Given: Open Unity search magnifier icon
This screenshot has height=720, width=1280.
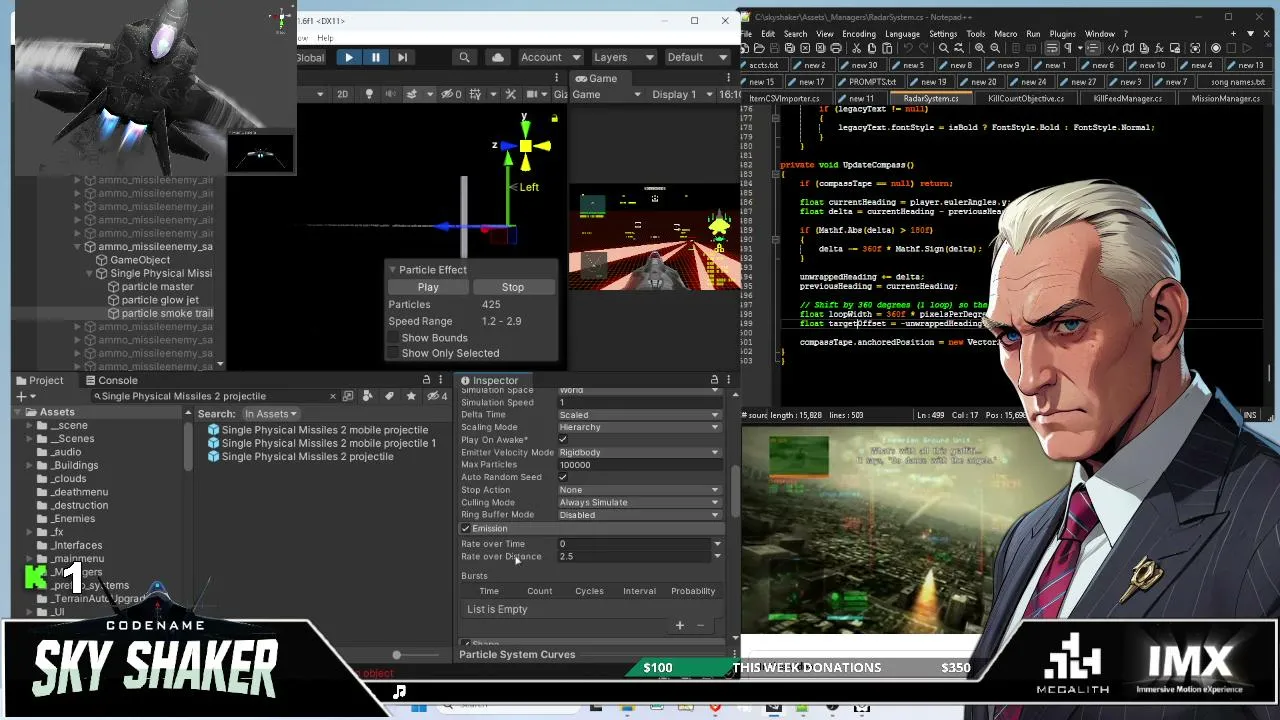Looking at the screenshot, I should pyautogui.click(x=464, y=58).
